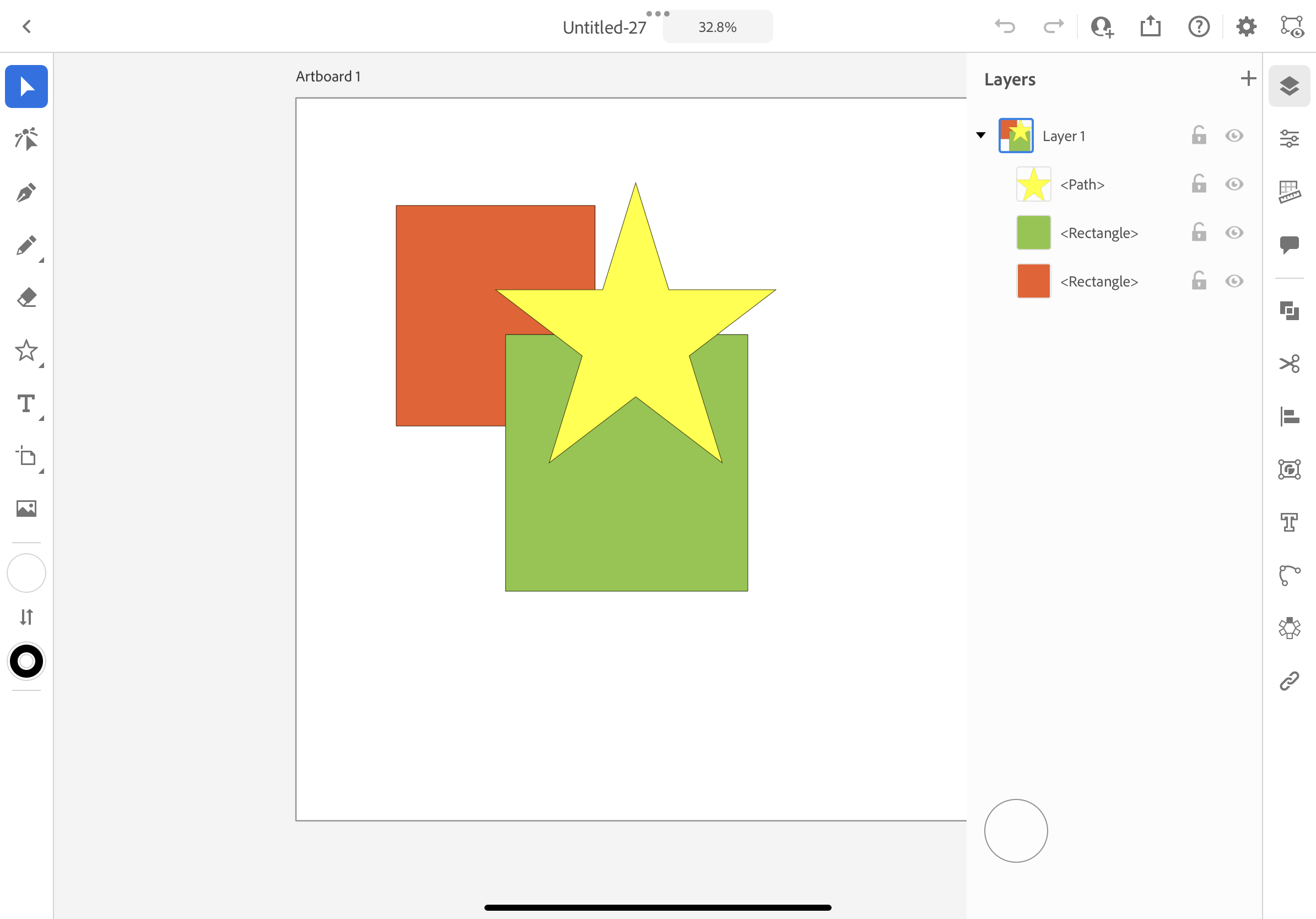
Task: Collapse the Layer 1 disclosure triangle
Action: [981, 136]
